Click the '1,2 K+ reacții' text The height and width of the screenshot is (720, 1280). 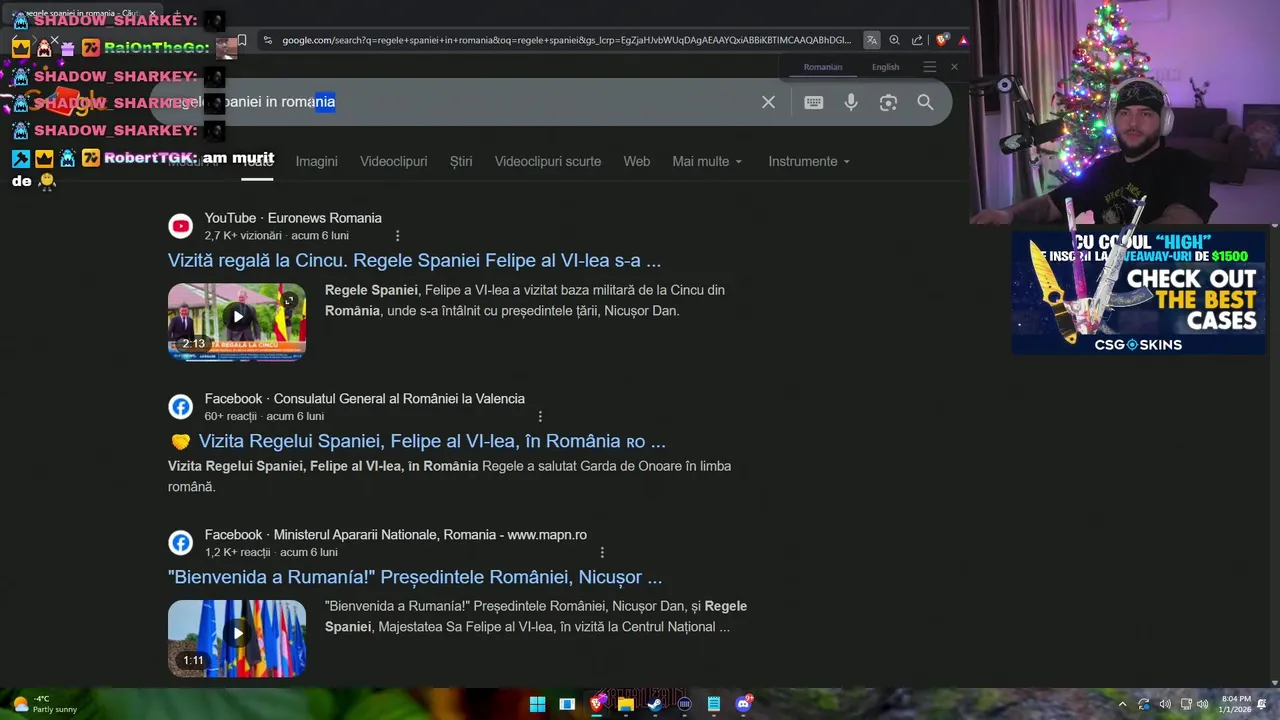(x=237, y=552)
